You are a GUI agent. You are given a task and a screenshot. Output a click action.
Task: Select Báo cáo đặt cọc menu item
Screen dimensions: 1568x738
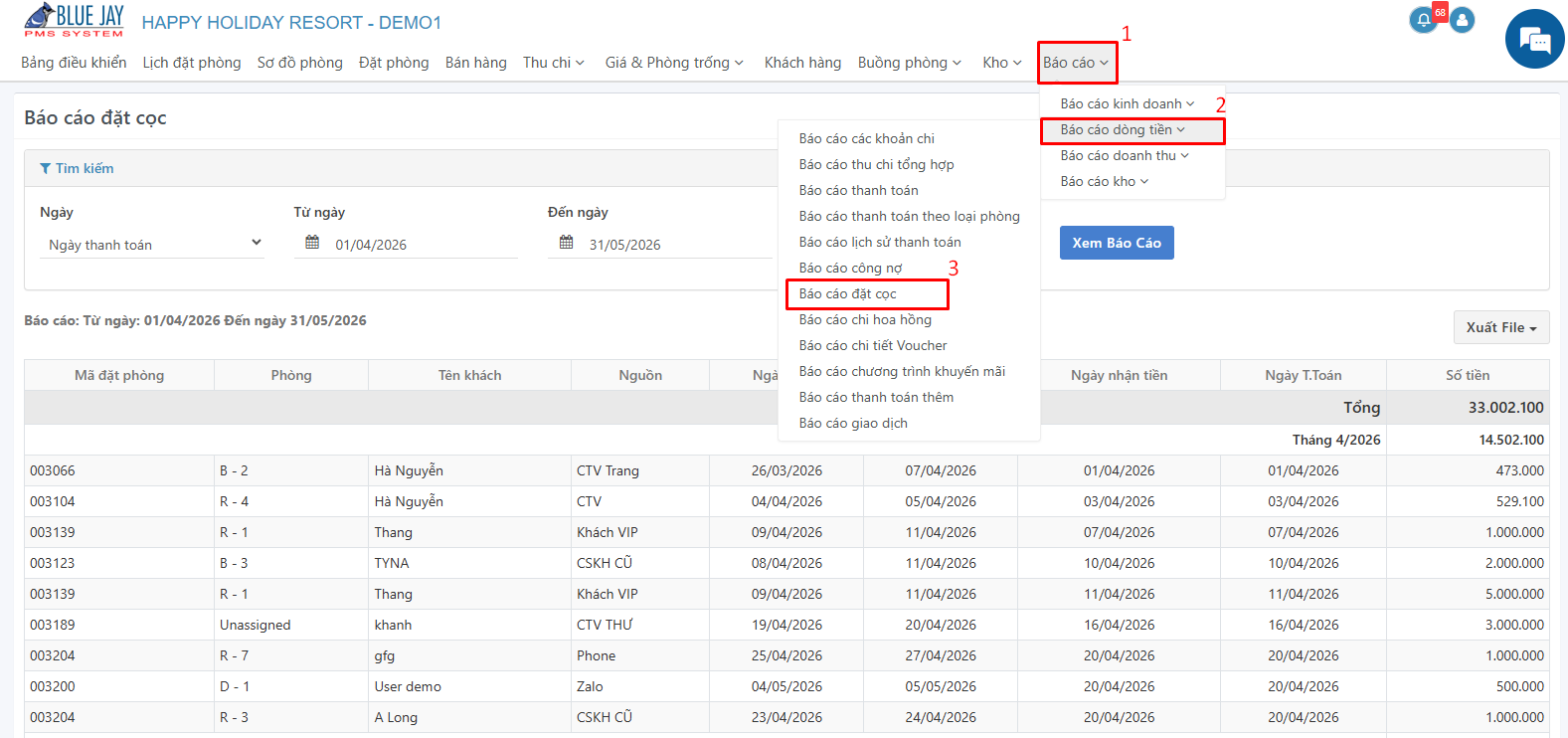point(848,293)
